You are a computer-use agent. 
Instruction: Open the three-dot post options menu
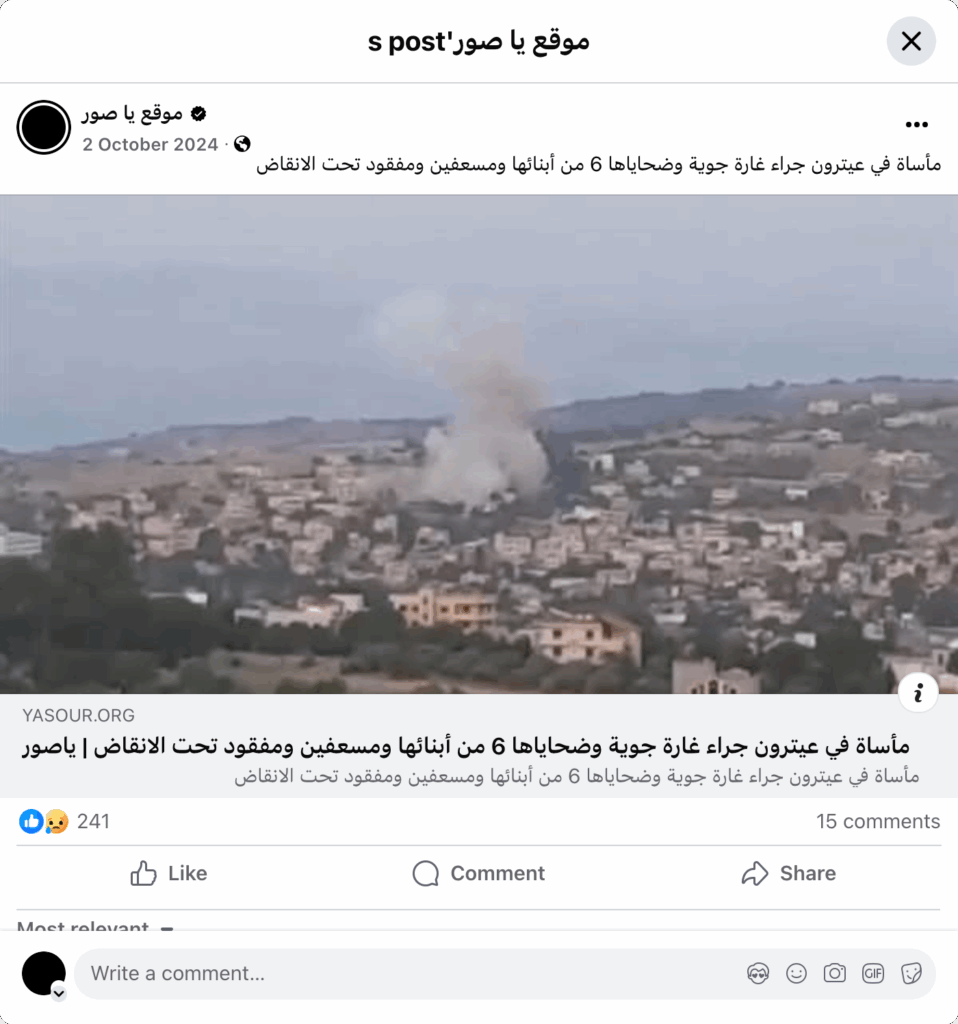tap(916, 125)
